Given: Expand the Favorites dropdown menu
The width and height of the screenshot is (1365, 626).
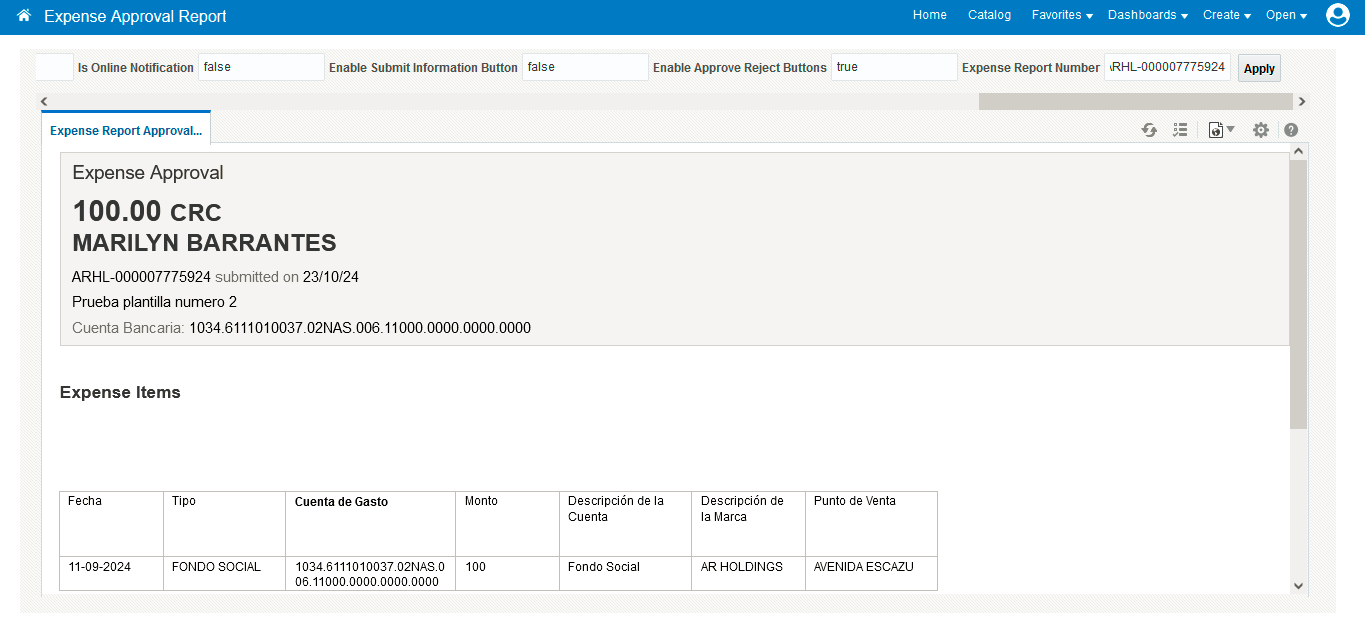Looking at the screenshot, I should pyautogui.click(x=1061, y=15).
